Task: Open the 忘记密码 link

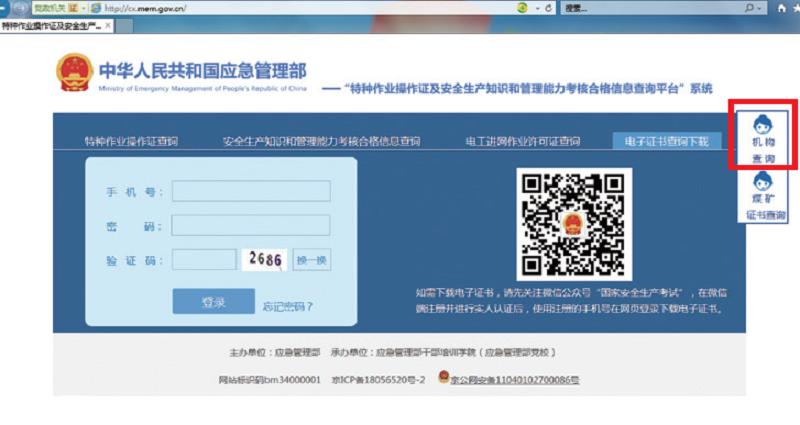Action: 288,306
